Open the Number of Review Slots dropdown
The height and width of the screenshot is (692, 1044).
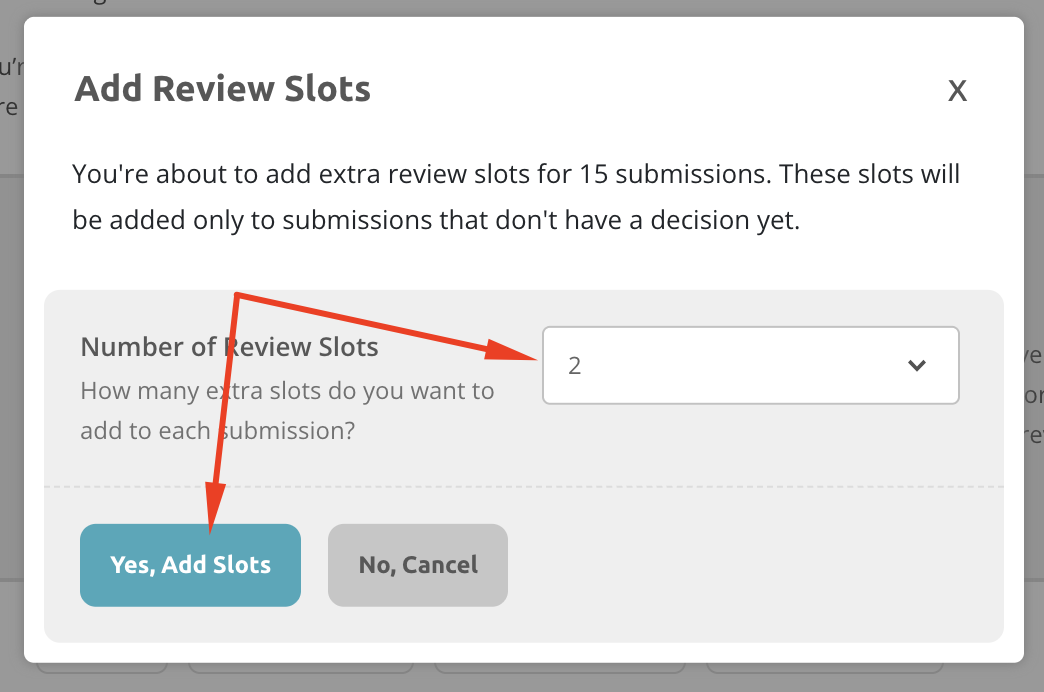[750, 365]
